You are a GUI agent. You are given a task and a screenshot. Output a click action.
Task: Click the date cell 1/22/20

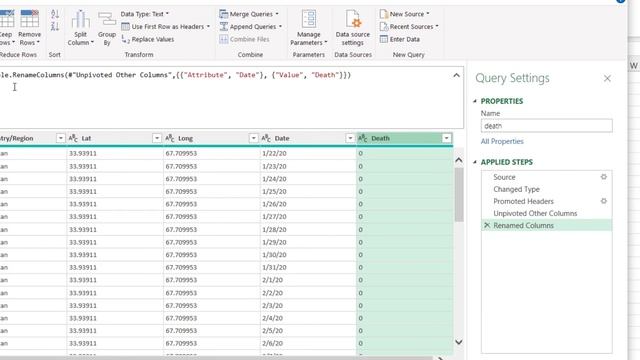click(x=274, y=153)
